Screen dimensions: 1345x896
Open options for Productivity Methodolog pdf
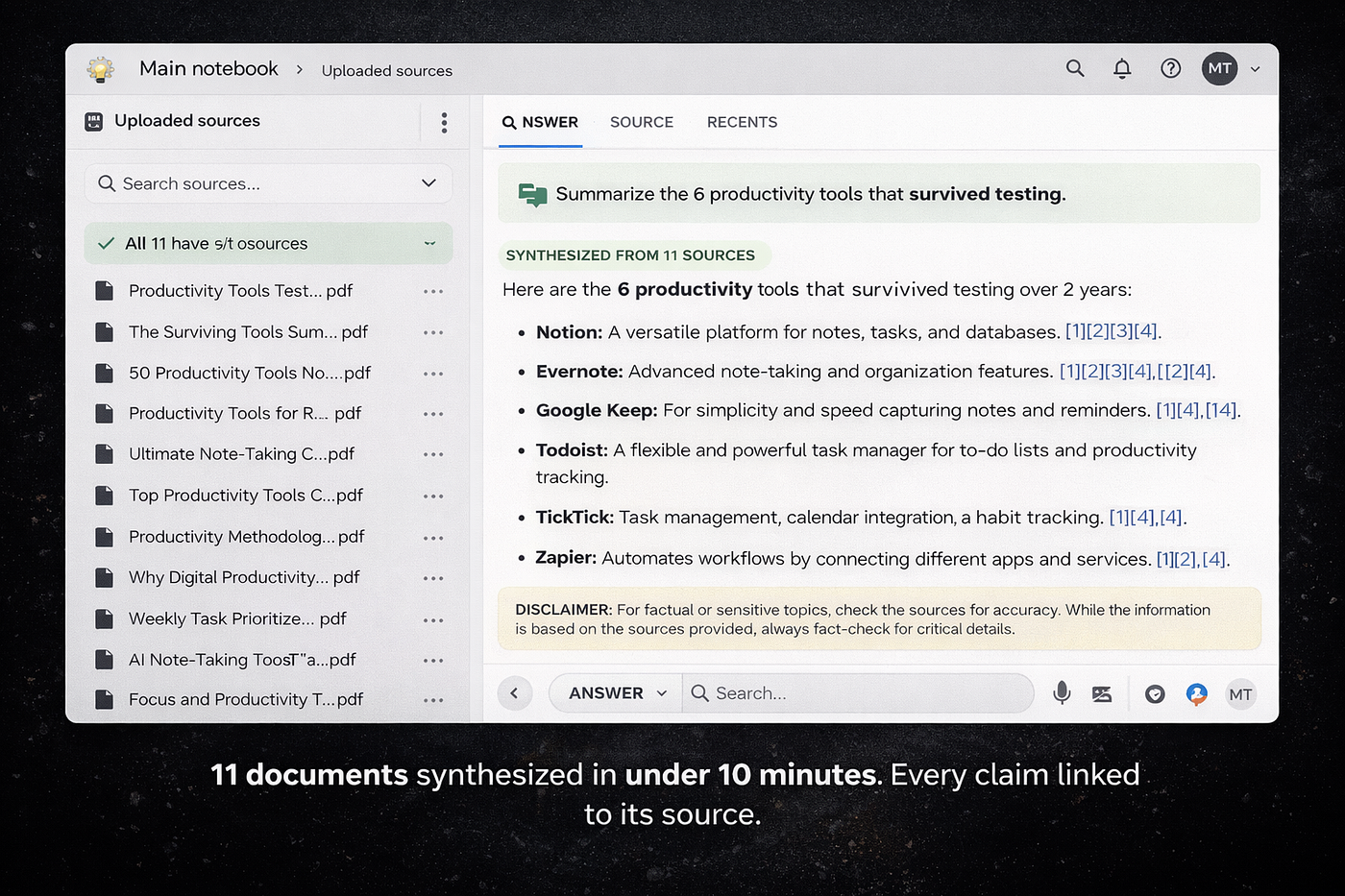tap(433, 538)
